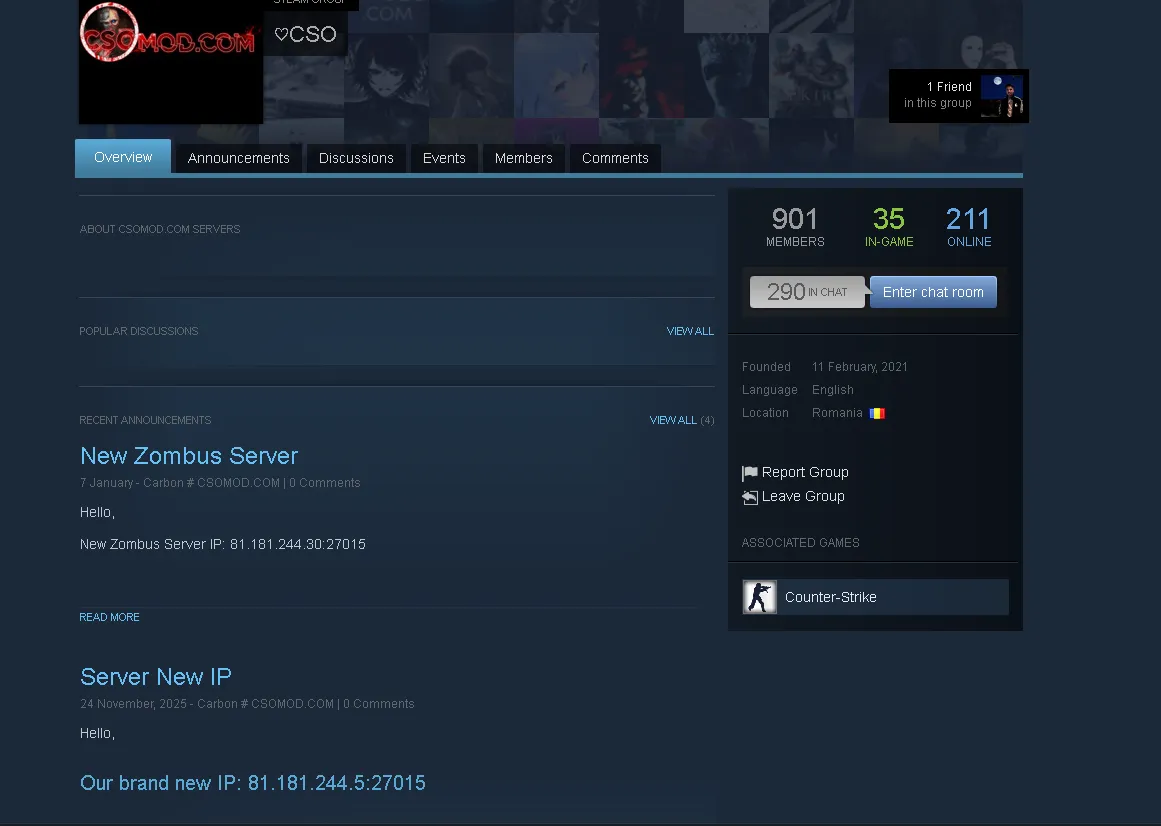This screenshot has height=826, width=1161.
Task: Click 'Our brand new IP: 81.181.244.5:27015' text
Action: coord(252,783)
